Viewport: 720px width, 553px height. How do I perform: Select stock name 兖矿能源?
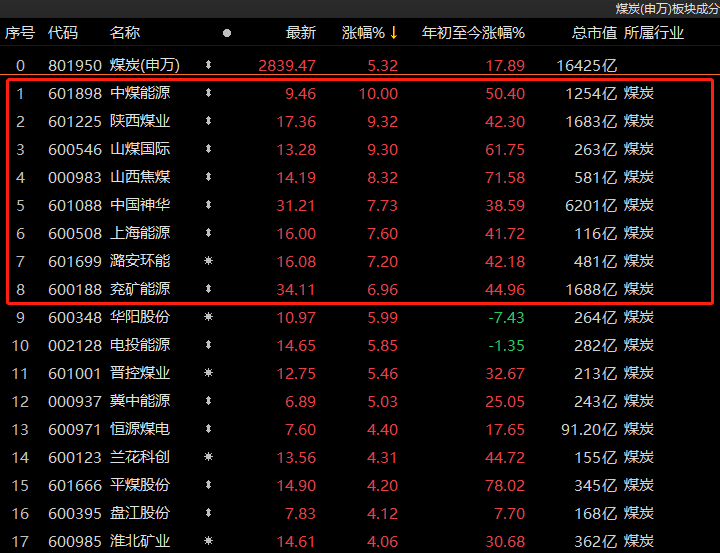coord(140,289)
